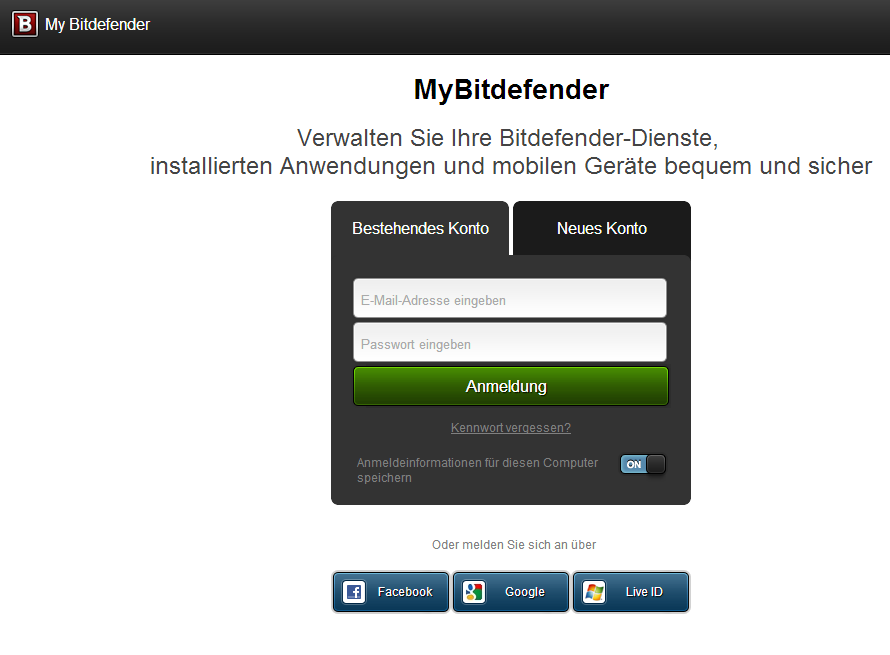Open the Kennwort vergessen? link
Viewport: 890px width, 655px height.
tap(510, 428)
